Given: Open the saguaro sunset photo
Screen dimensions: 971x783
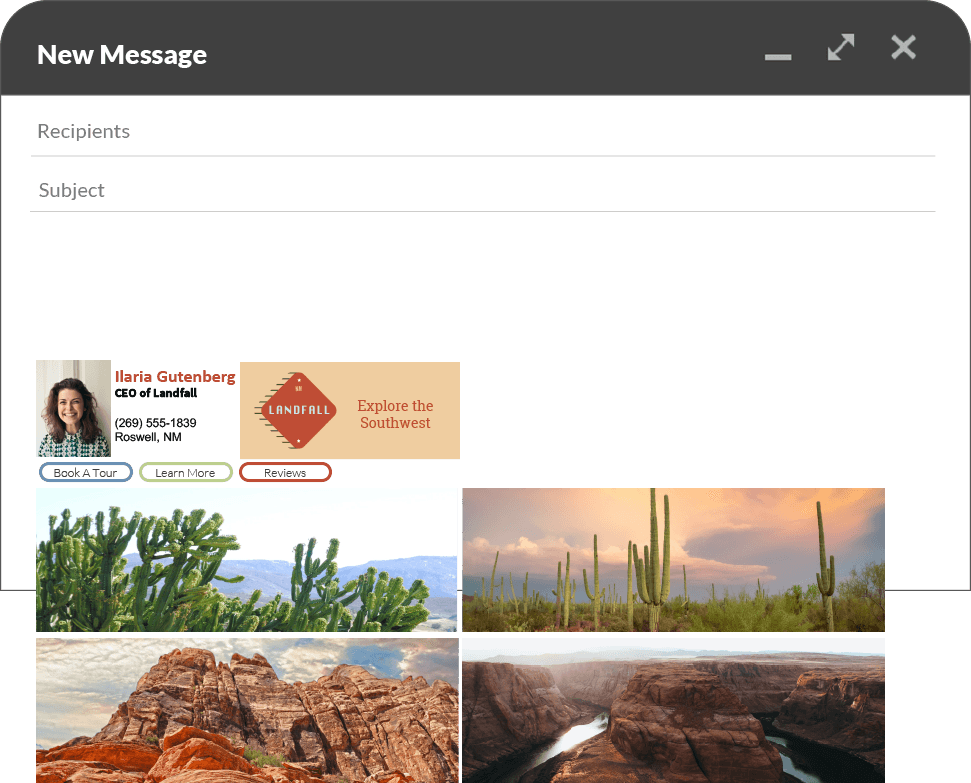Looking at the screenshot, I should tap(673, 560).
